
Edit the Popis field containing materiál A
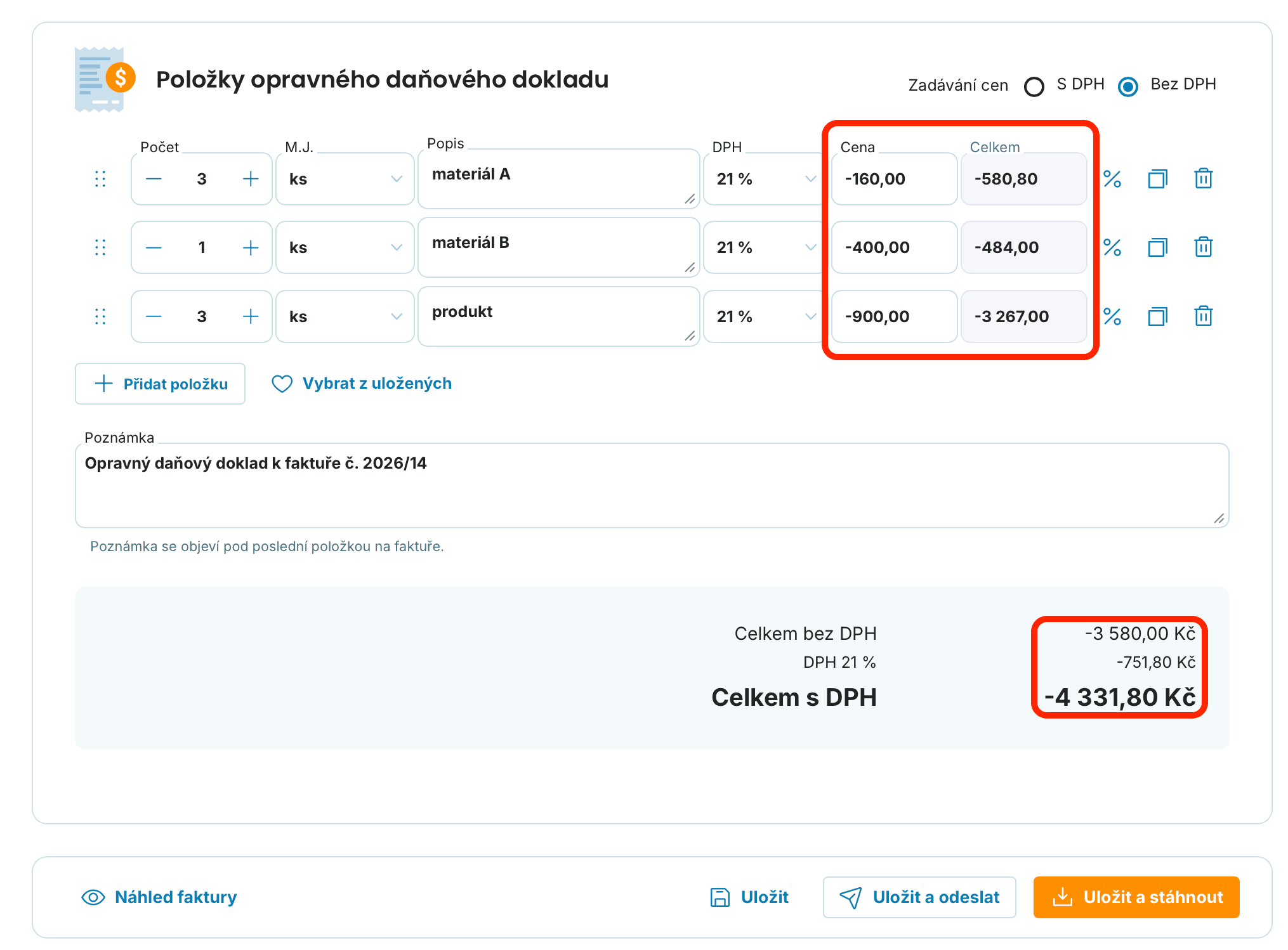point(558,179)
